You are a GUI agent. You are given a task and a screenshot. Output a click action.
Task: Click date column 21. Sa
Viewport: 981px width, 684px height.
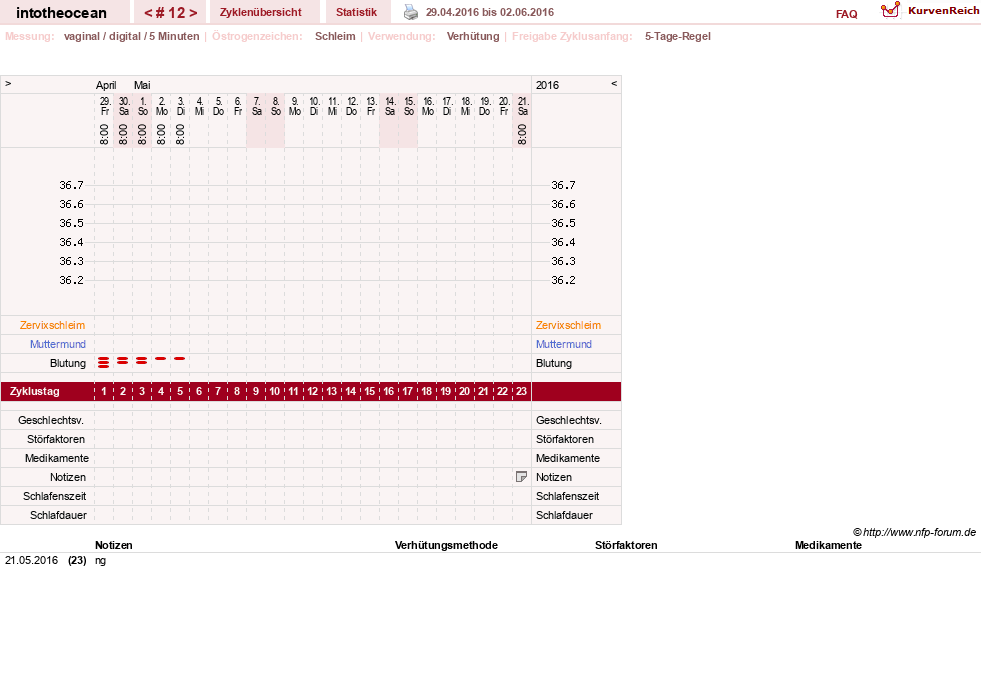(x=523, y=106)
